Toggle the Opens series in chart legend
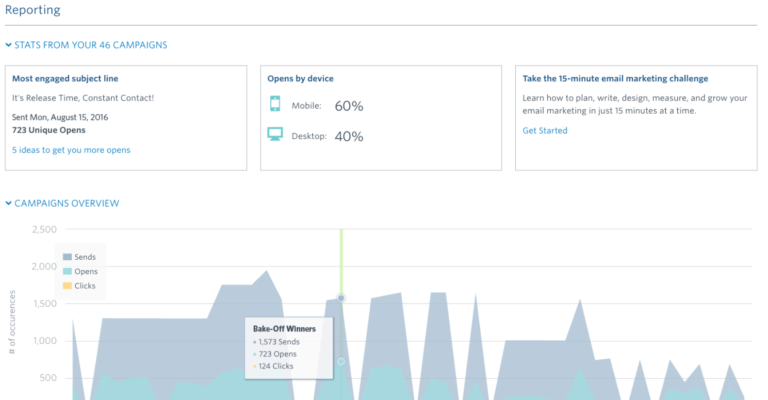 point(80,271)
